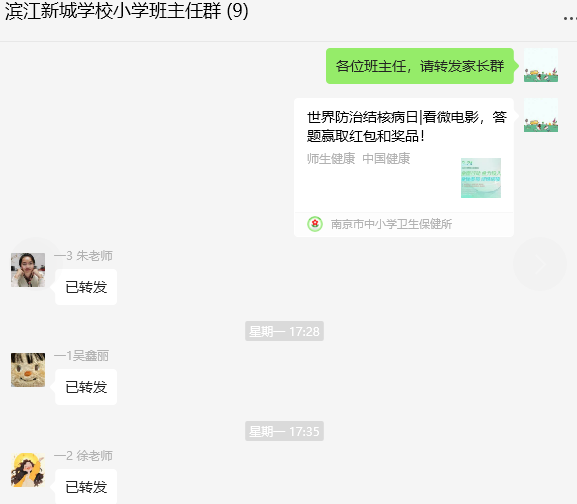Click sender avatar beside green message
This screenshot has width=577, height=504.
coord(541,65)
